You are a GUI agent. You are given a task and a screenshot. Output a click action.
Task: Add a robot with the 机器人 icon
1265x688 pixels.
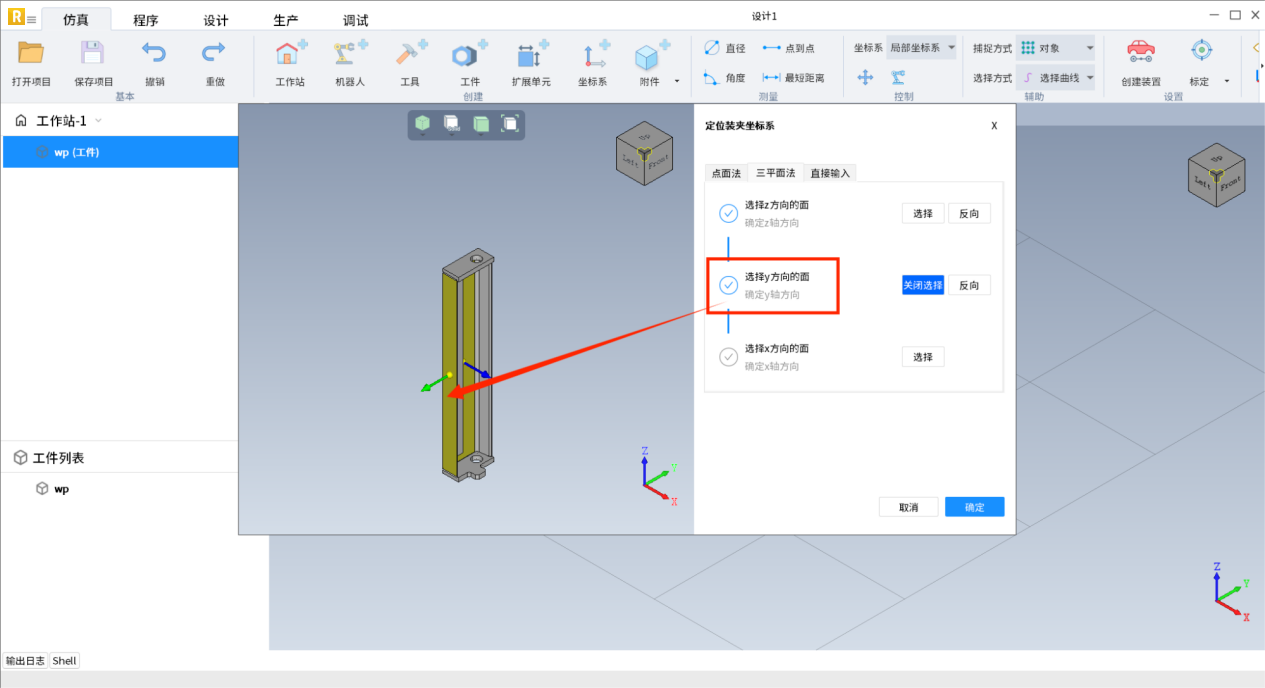[349, 54]
